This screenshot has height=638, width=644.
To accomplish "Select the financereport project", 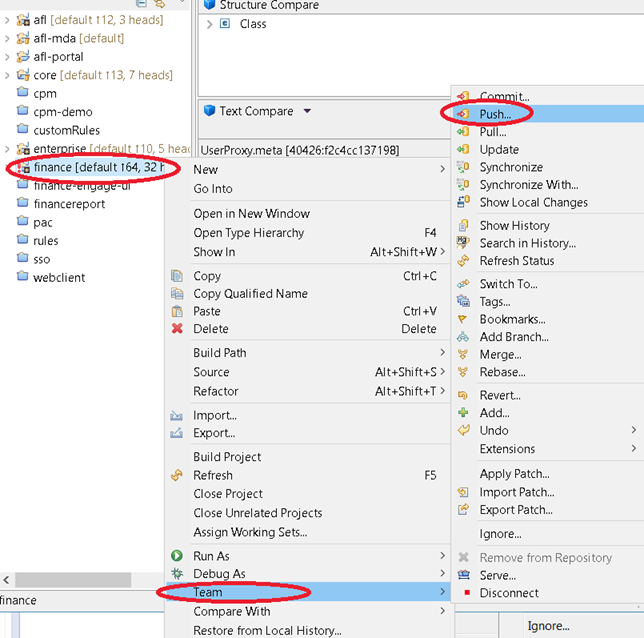I will point(69,203).
